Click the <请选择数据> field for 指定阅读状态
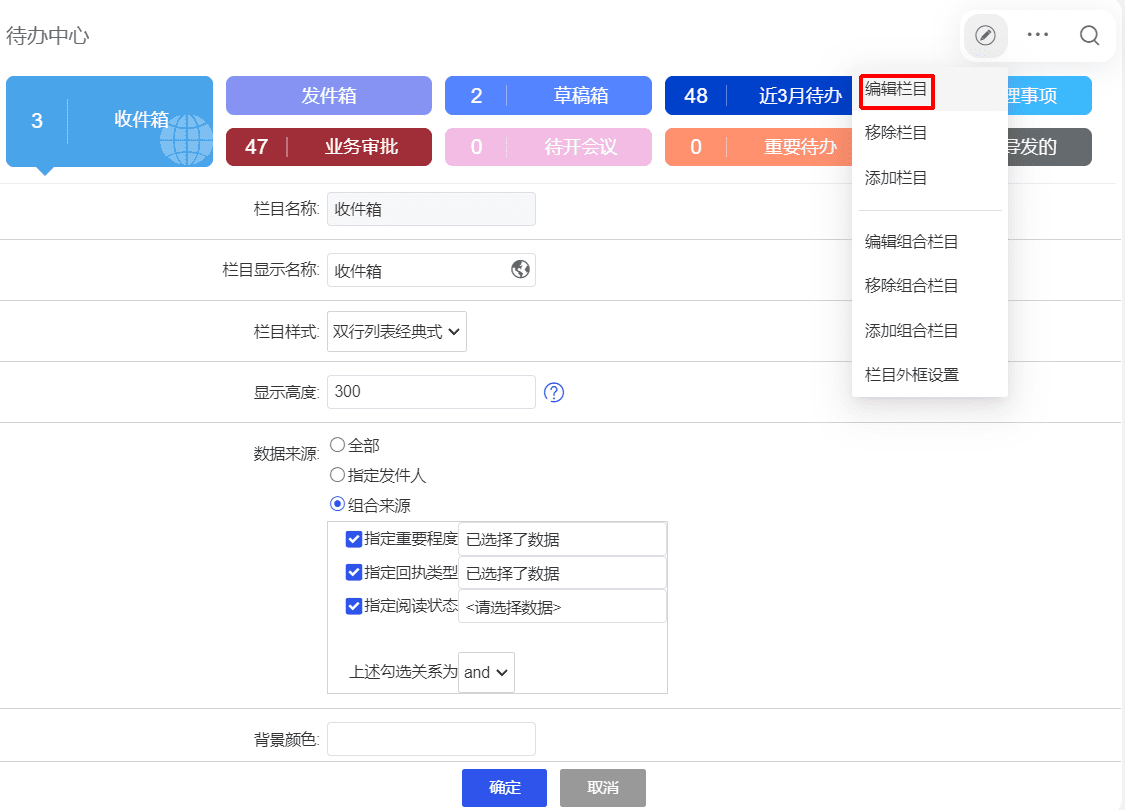 [x=562, y=607]
